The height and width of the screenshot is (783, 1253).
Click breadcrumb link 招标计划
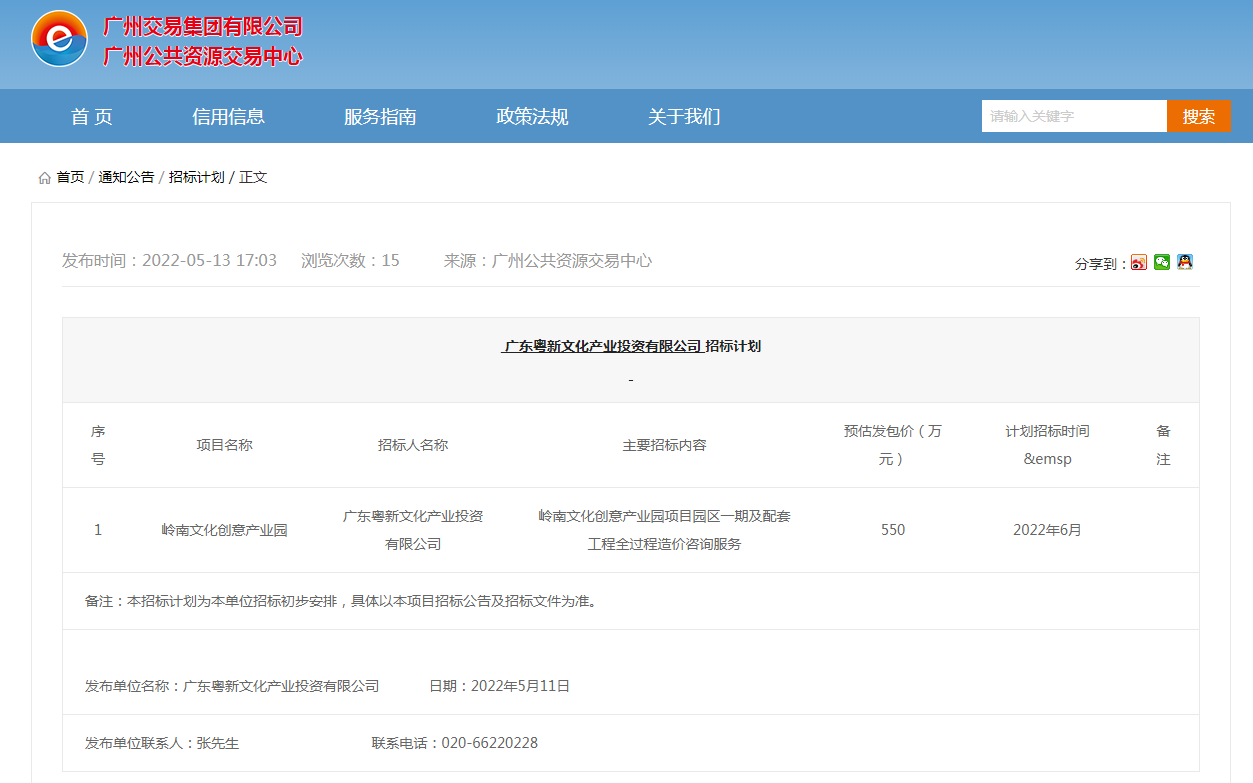click(x=196, y=177)
